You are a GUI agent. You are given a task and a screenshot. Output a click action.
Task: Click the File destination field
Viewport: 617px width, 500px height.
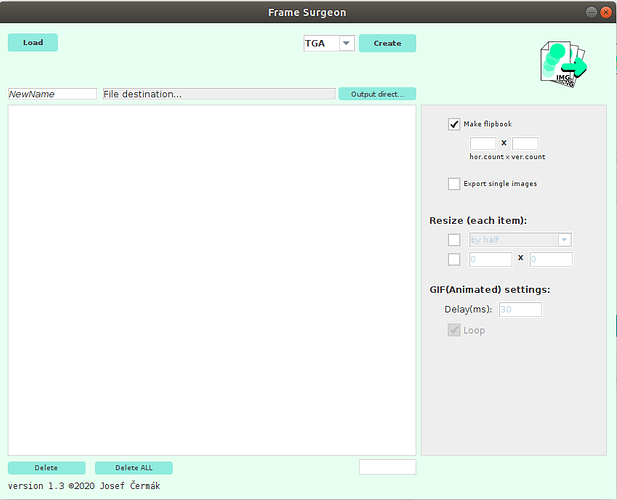(219, 94)
